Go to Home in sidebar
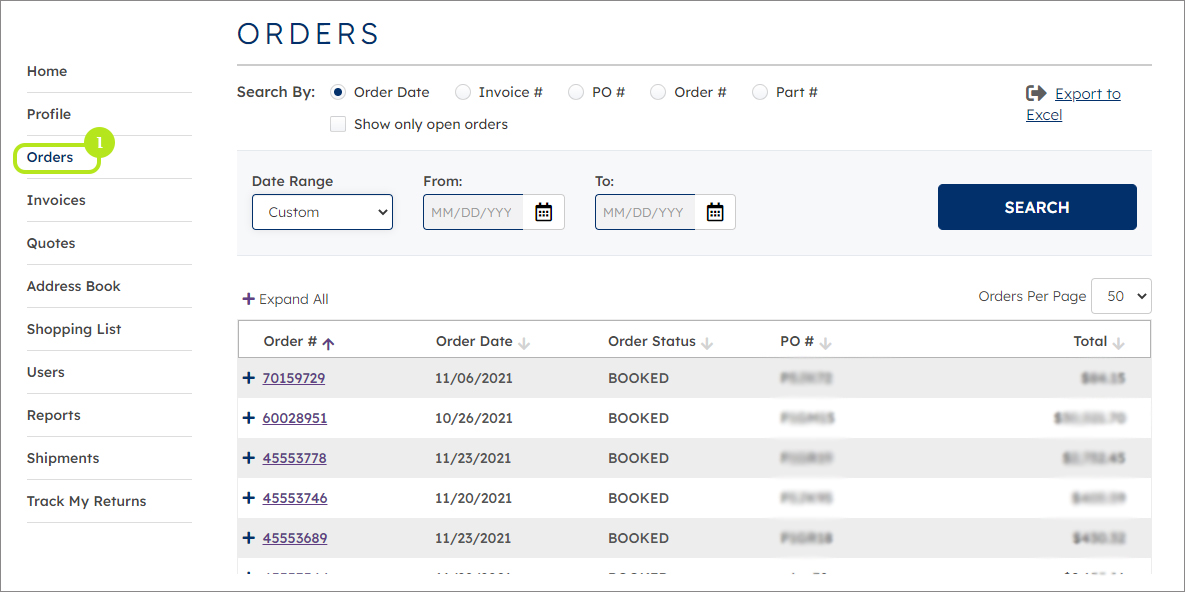The width and height of the screenshot is (1185, 592). (x=47, y=71)
